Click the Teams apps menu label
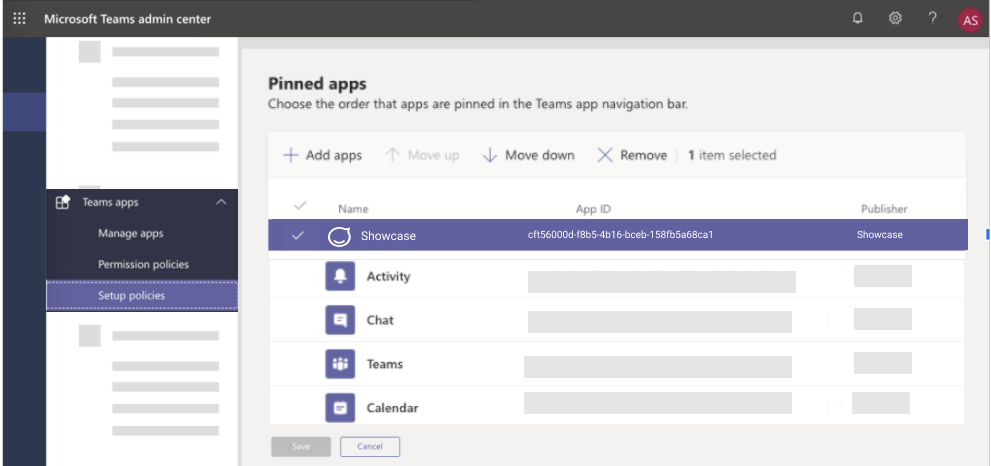This screenshot has width=991, height=466. [110, 202]
